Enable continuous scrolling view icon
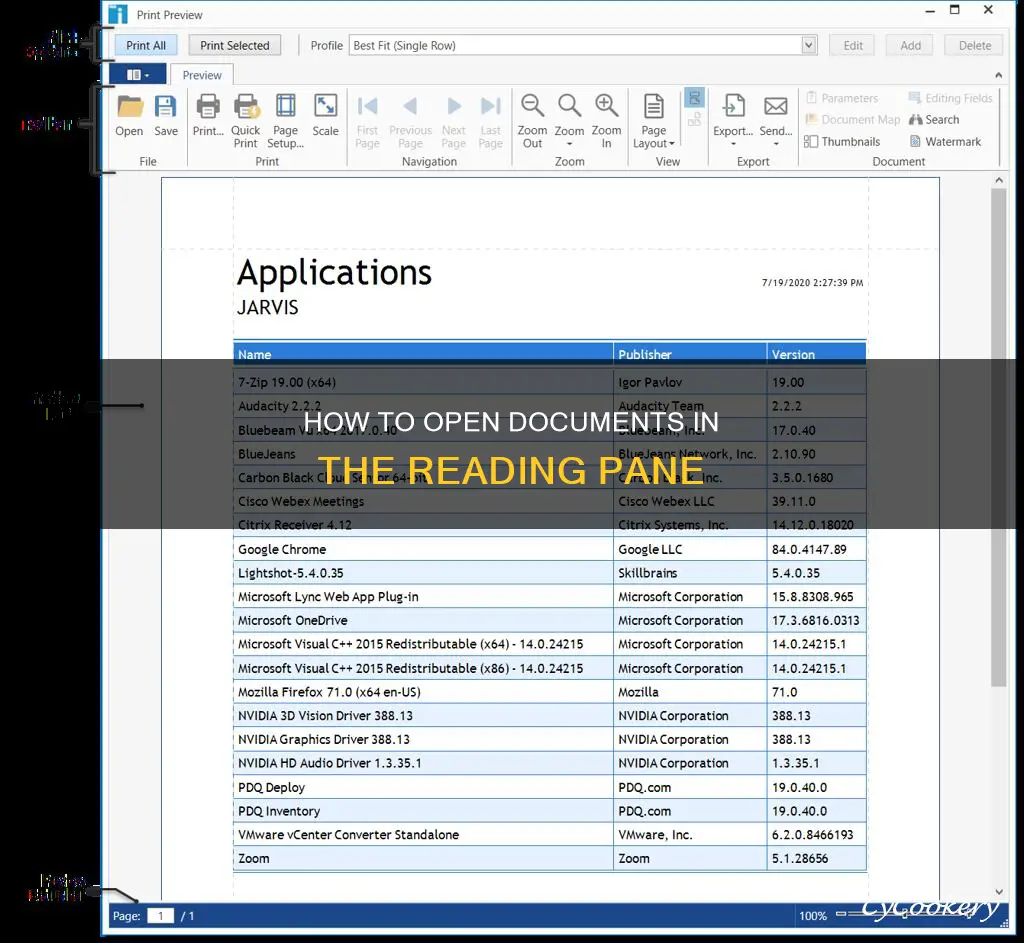 [x=694, y=98]
